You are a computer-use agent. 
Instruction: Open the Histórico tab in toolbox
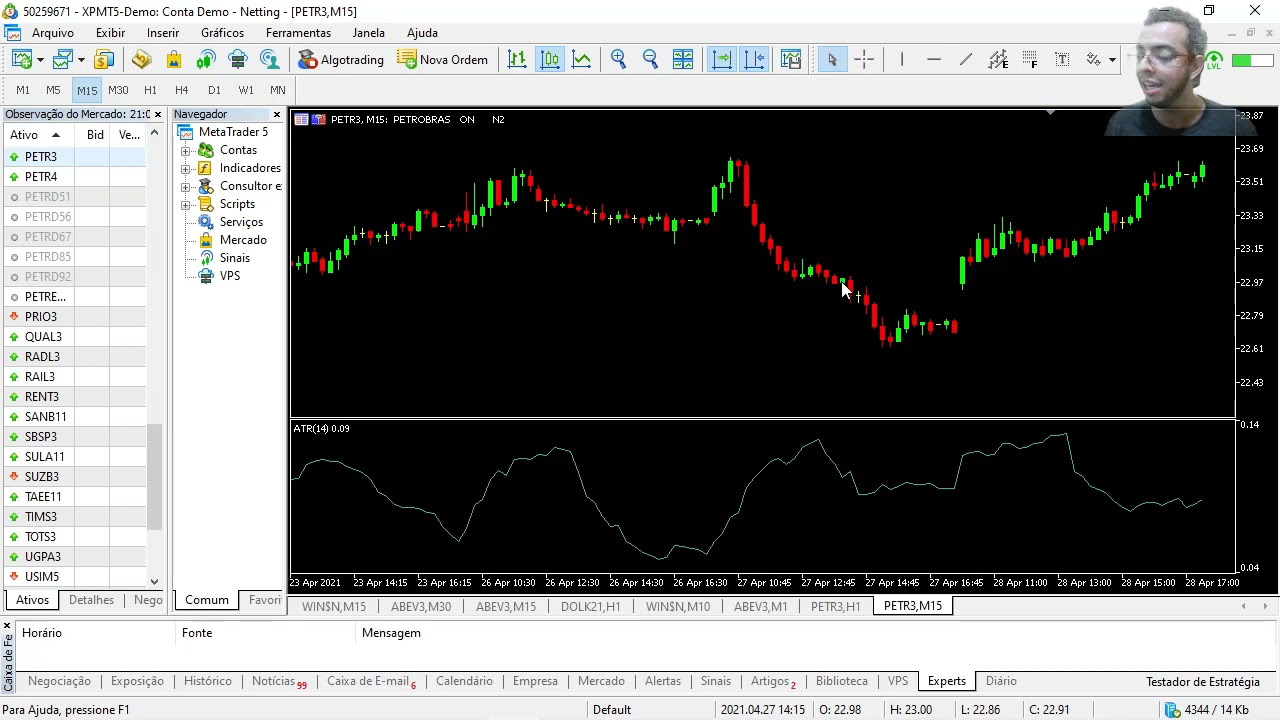coord(208,681)
